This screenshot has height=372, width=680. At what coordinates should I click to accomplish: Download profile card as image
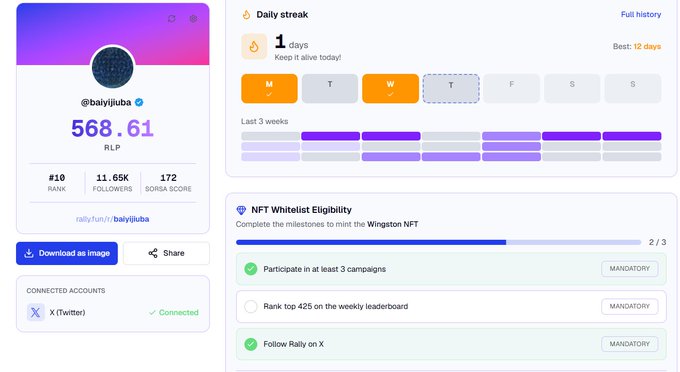pos(67,253)
